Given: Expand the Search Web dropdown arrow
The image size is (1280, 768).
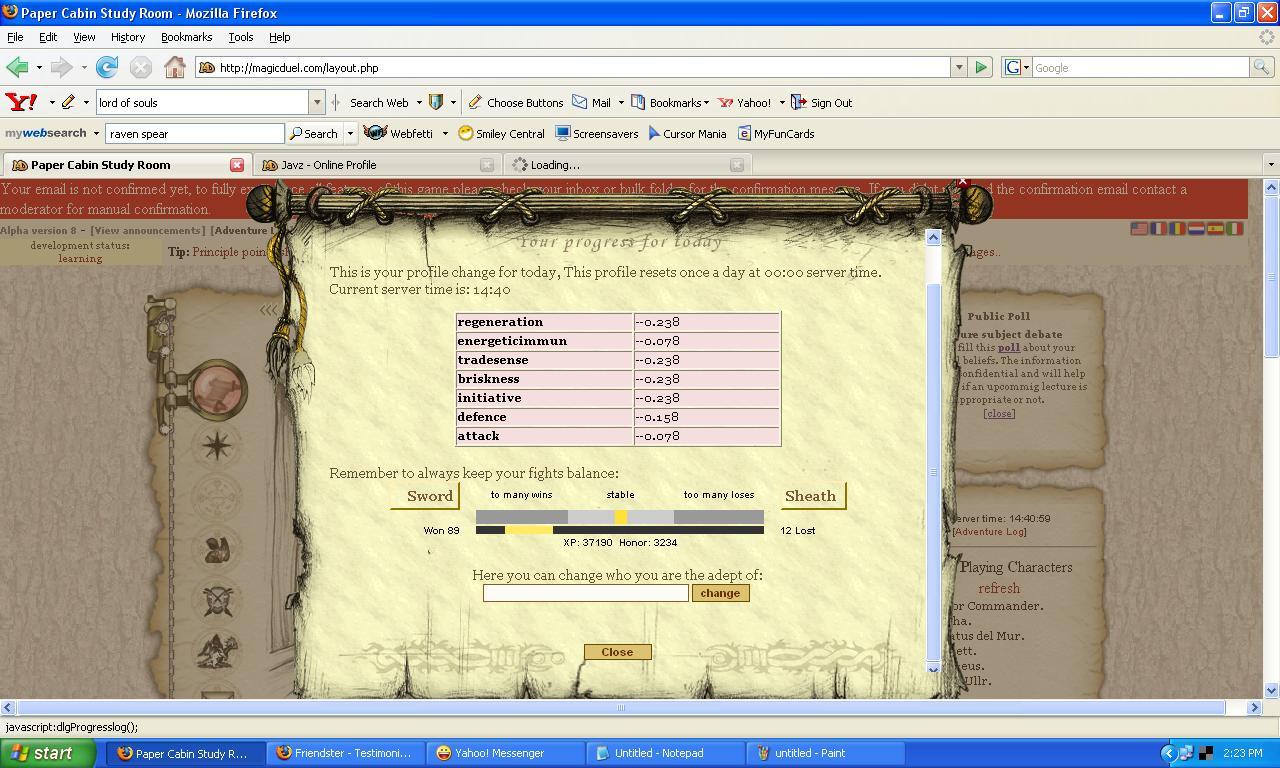Looking at the screenshot, I should pos(419,102).
